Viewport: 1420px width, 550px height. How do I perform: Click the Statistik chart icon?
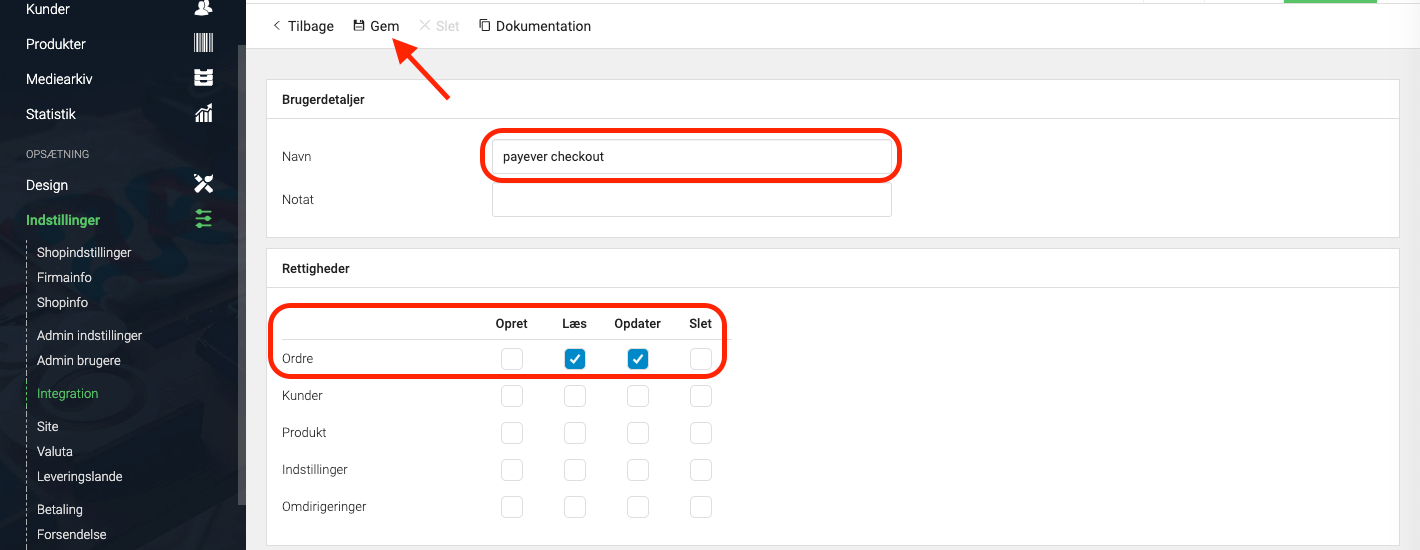pos(203,113)
